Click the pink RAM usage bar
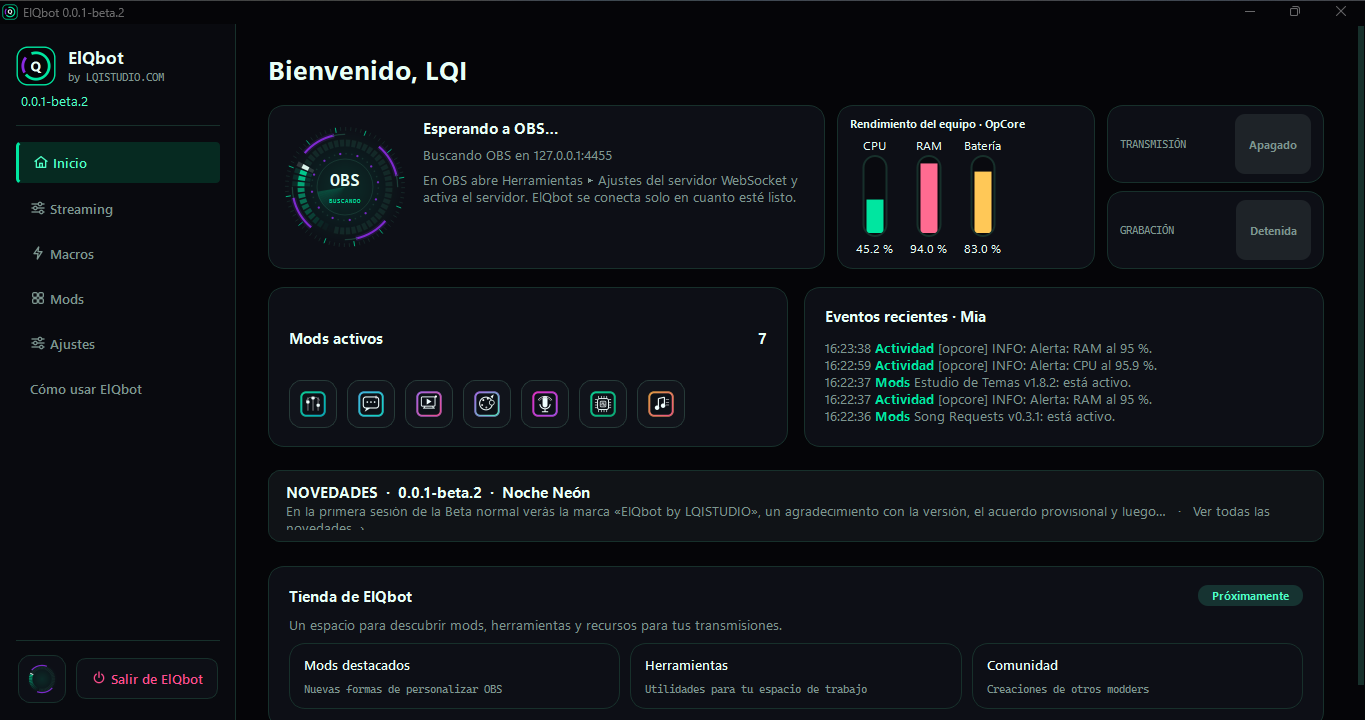This screenshot has width=1365, height=720. pyautogui.click(x=929, y=196)
